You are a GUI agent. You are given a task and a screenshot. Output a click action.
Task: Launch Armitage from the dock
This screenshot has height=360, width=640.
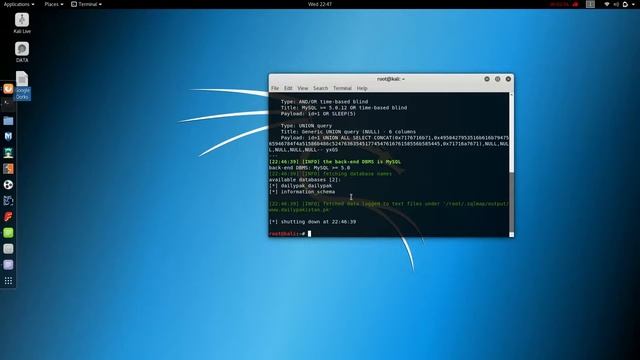coord(8,153)
